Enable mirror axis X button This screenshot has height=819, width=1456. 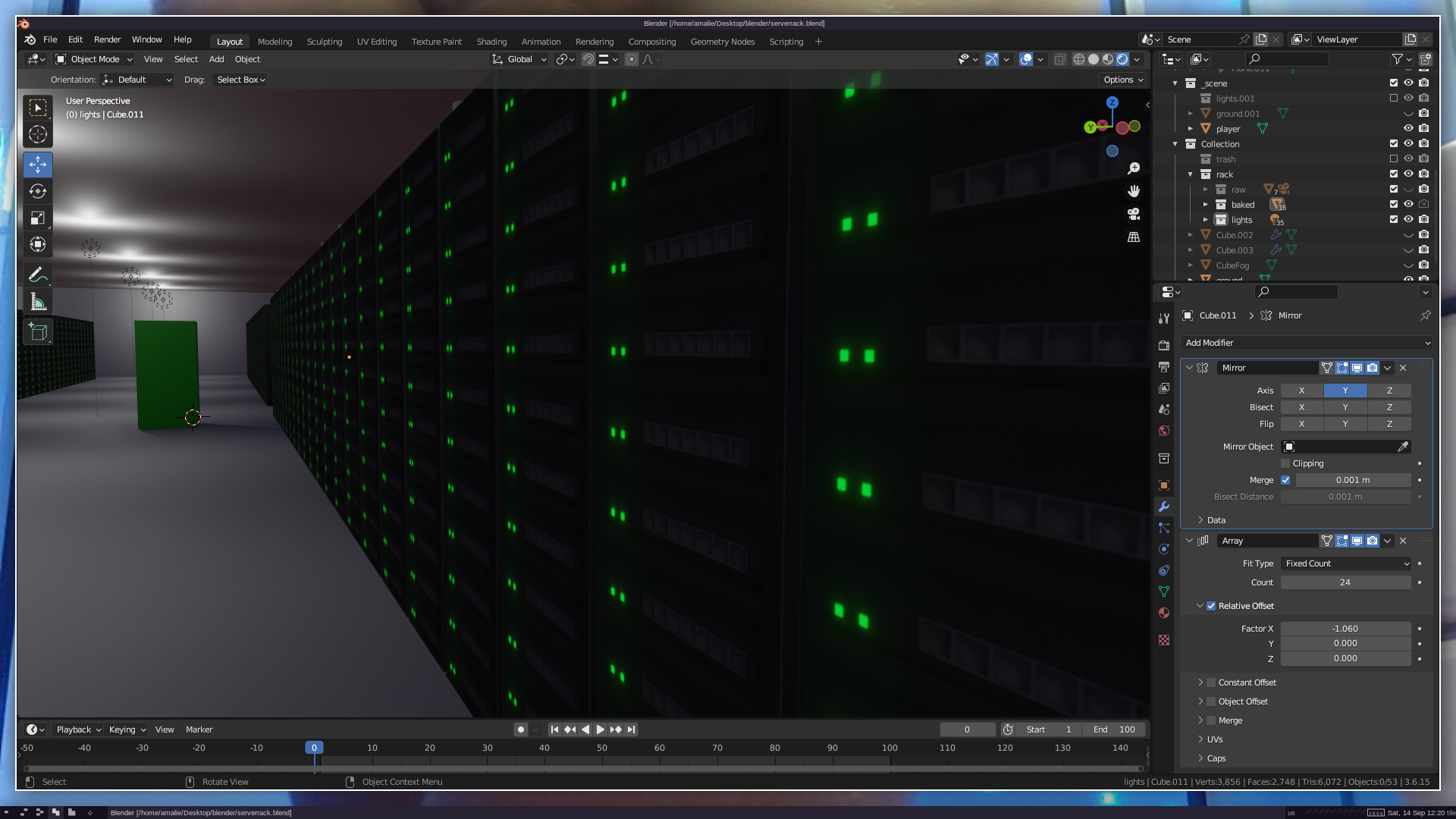pyautogui.click(x=1301, y=391)
